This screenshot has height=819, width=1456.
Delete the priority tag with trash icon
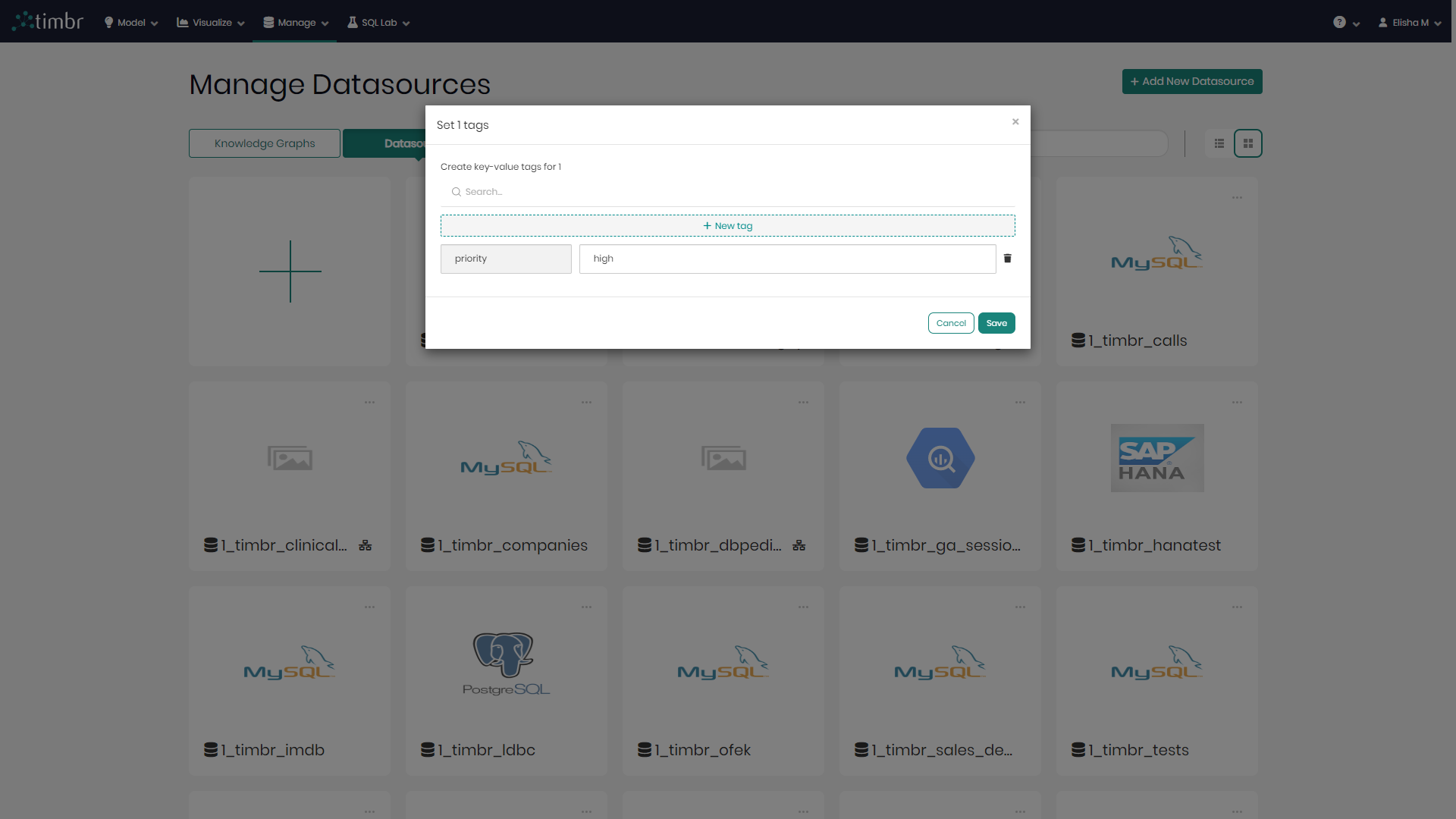click(x=1007, y=259)
